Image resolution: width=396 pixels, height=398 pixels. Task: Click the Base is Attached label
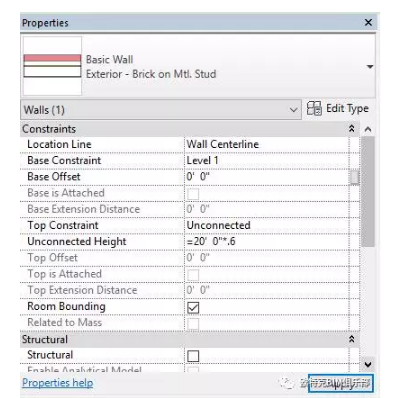coord(66,193)
